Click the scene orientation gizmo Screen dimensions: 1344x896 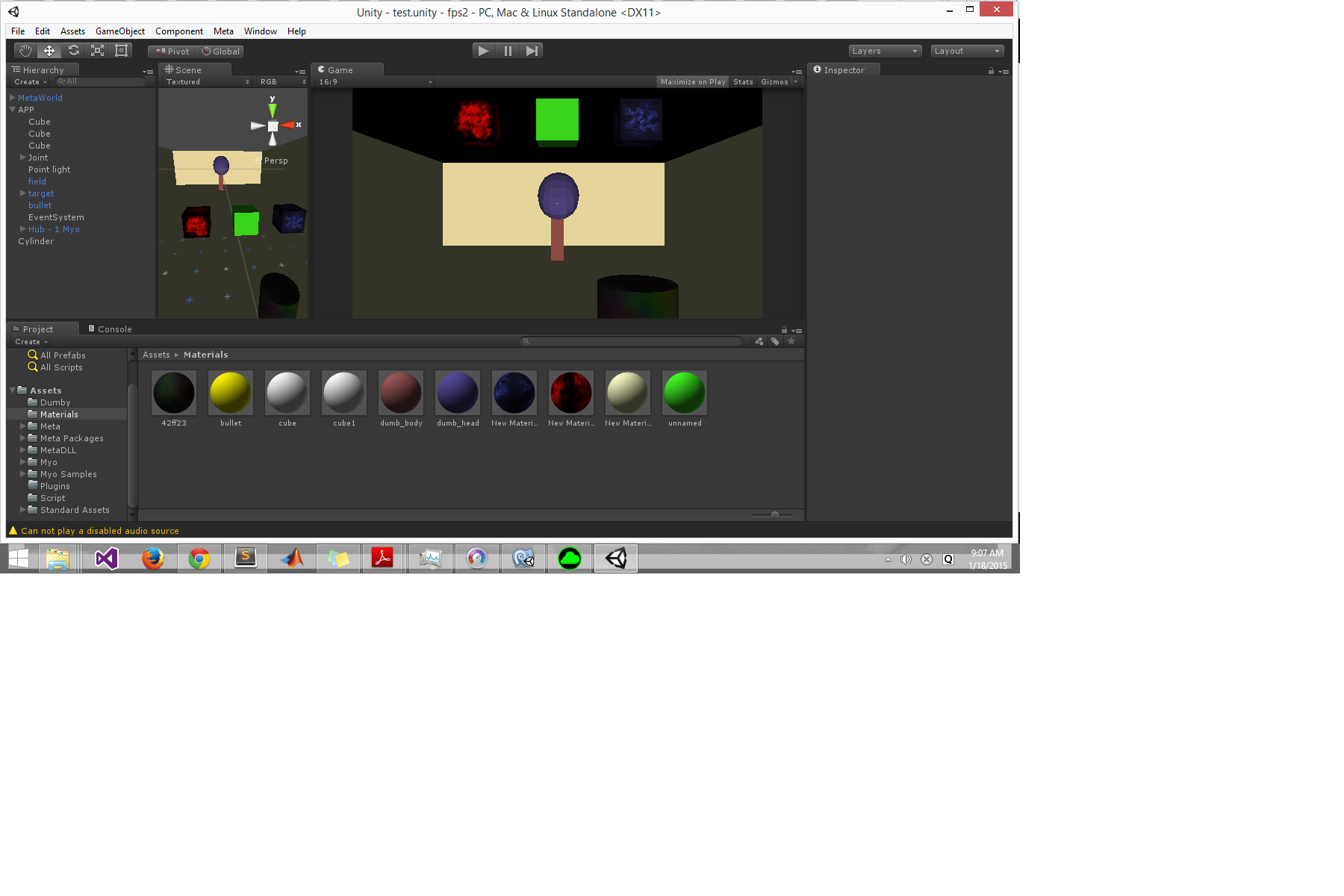coord(273,125)
